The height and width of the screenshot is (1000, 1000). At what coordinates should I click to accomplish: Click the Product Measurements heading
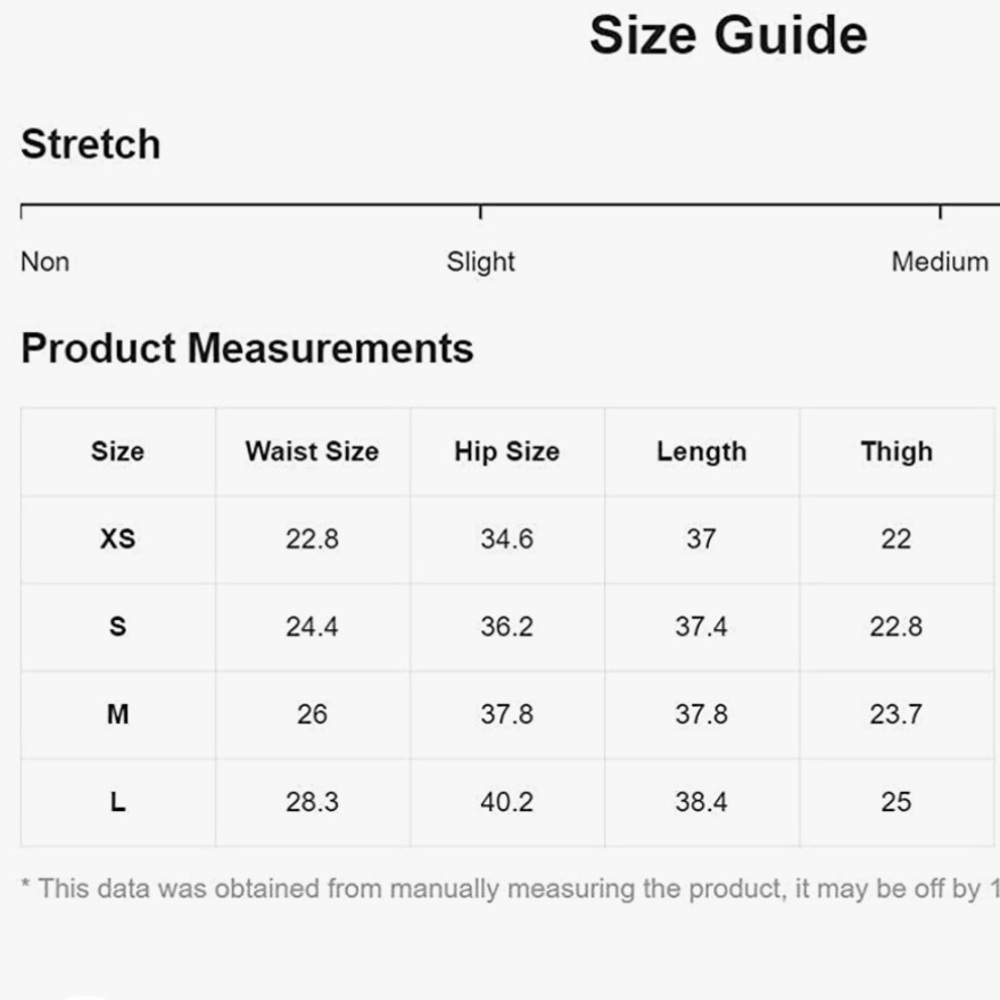[x=247, y=349]
